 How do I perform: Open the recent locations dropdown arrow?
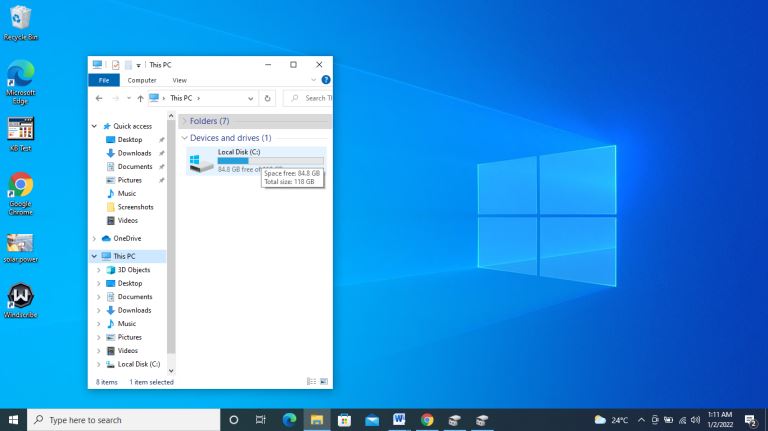click(x=129, y=98)
